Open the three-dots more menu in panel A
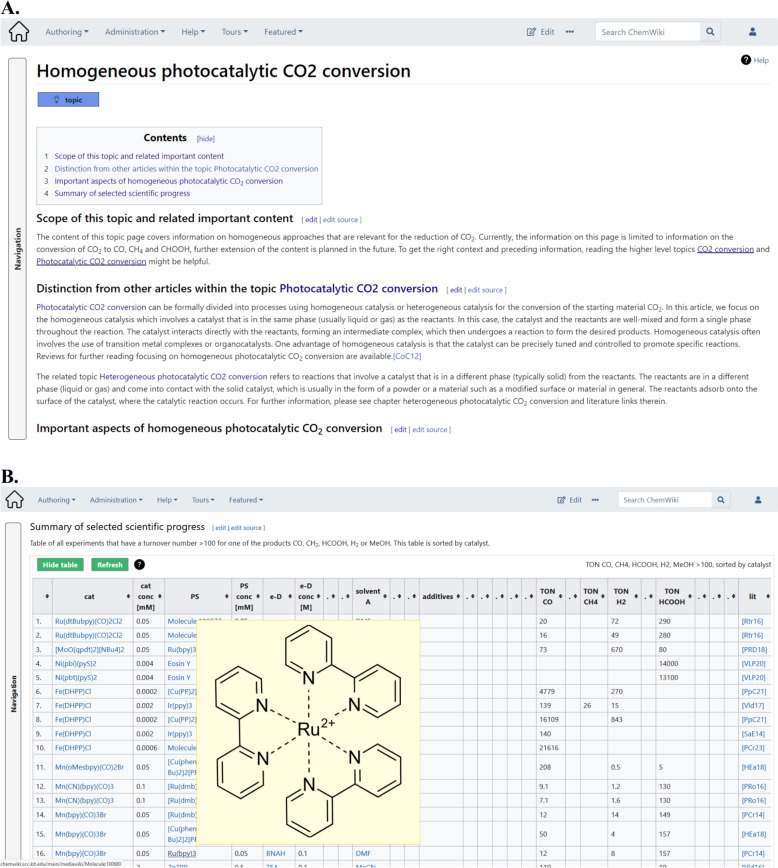 pos(570,32)
